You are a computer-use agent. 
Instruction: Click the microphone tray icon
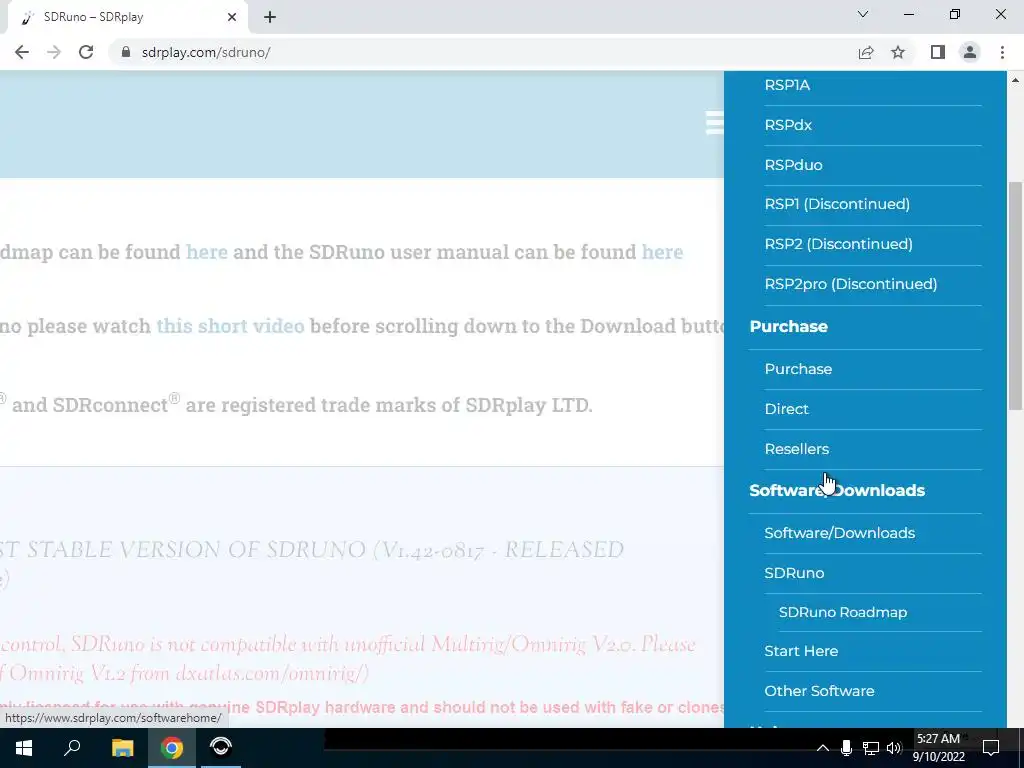click(846, 748)
